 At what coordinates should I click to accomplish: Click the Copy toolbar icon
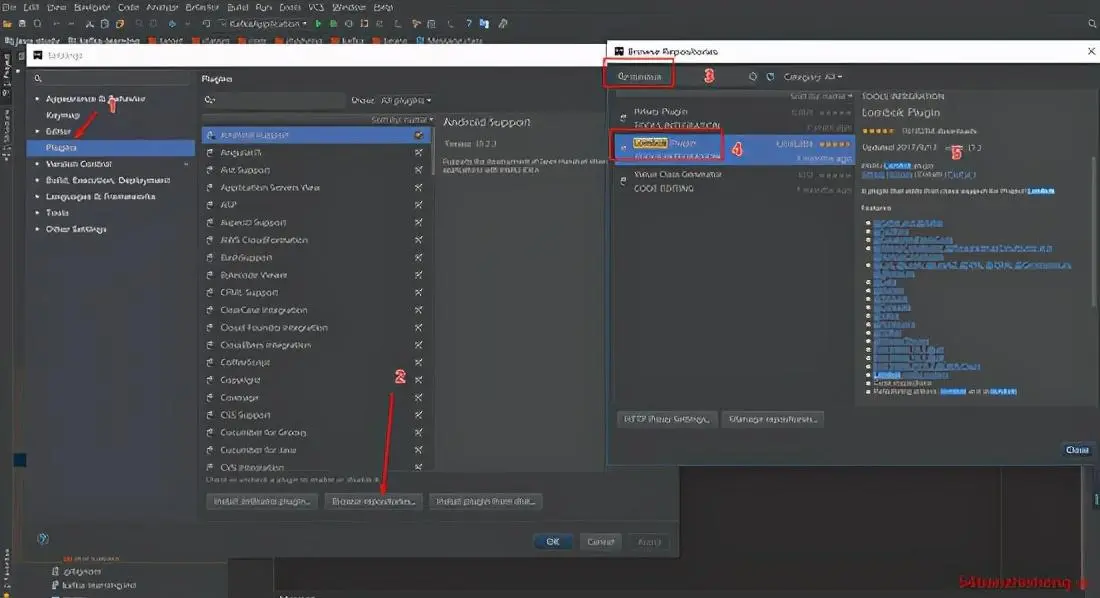pos(105,24)
